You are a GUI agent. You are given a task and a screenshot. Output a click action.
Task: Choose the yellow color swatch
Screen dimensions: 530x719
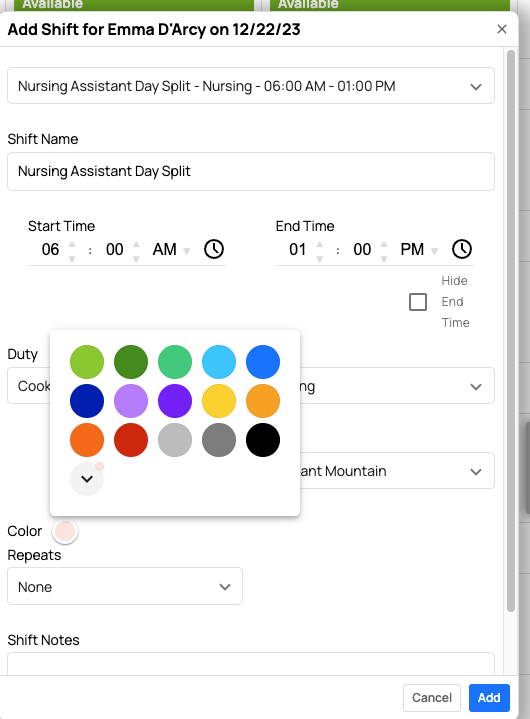(219, 401)
